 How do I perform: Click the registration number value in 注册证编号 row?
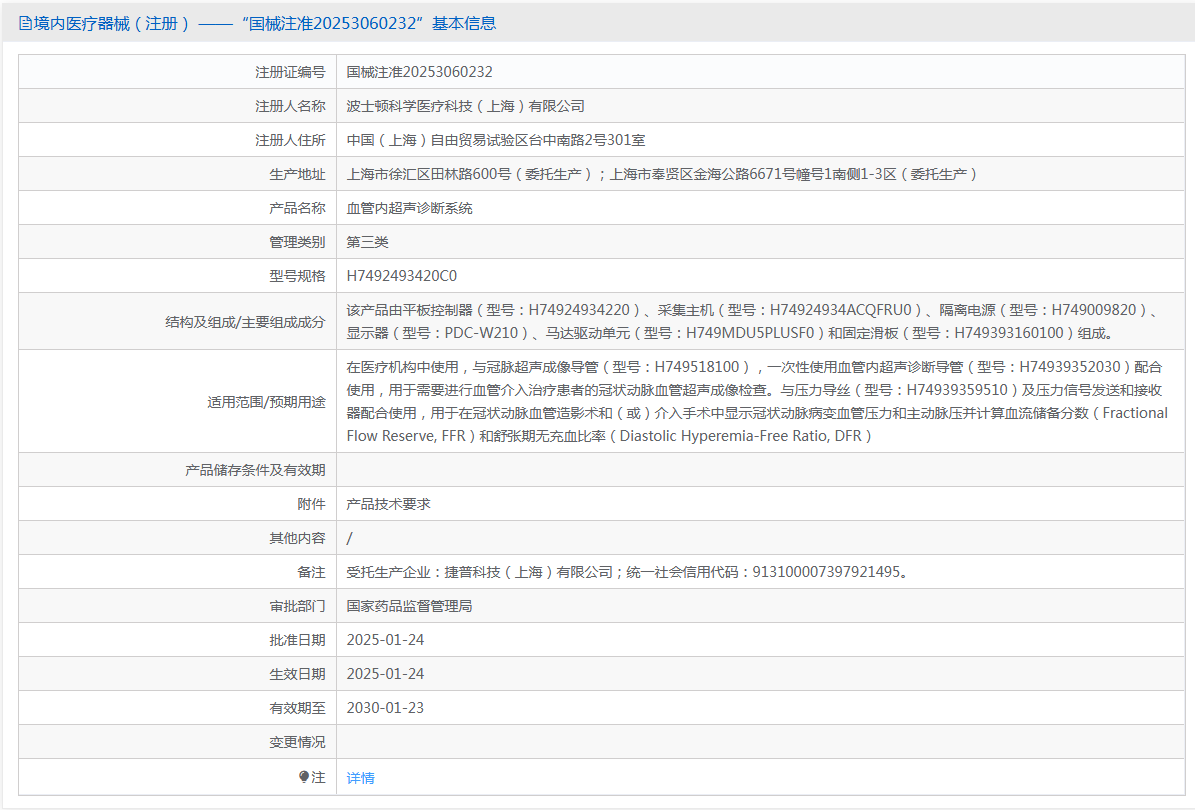[419, 72]
